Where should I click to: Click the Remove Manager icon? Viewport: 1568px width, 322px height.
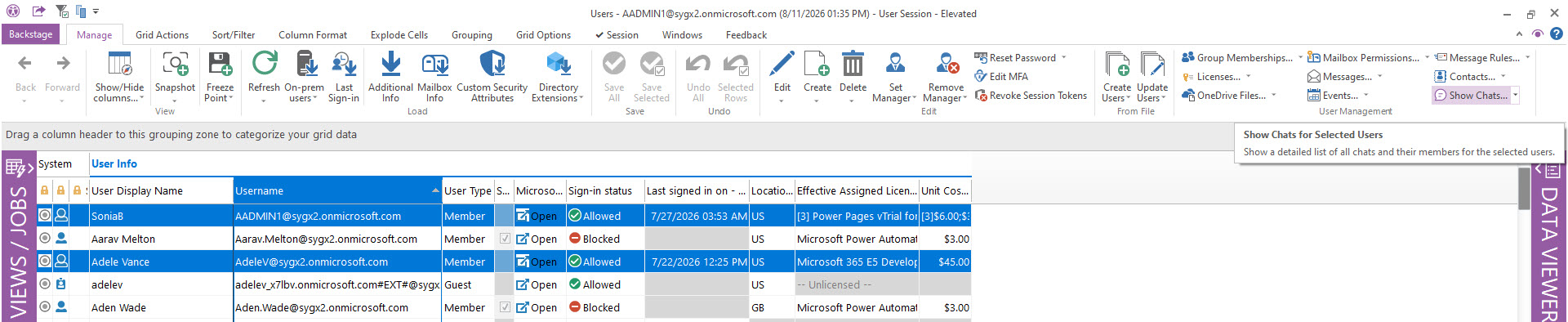pyautogui.click(x=947, y=64)
